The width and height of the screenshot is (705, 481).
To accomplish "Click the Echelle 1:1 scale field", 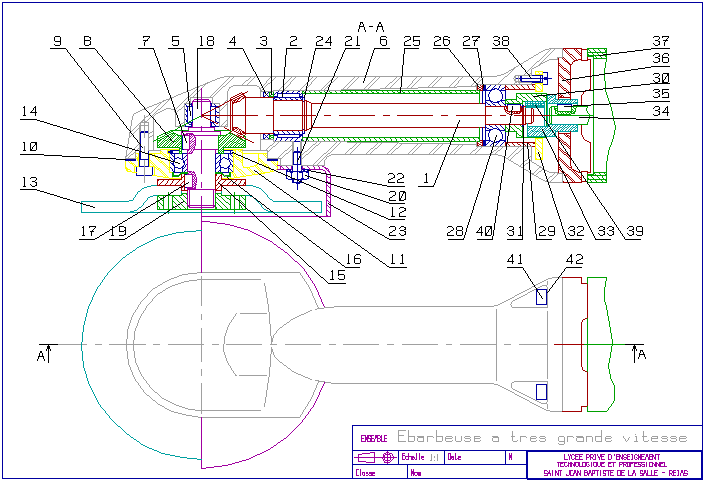I will [x=420, y=458].
